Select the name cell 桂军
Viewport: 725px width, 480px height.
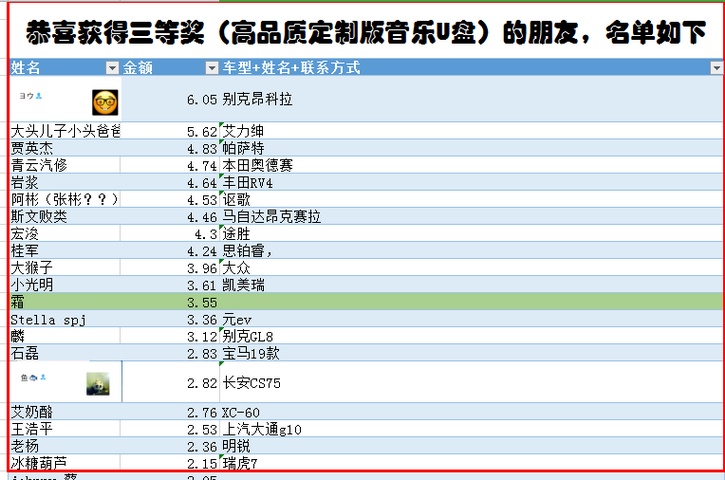click(x=65, y=251)
